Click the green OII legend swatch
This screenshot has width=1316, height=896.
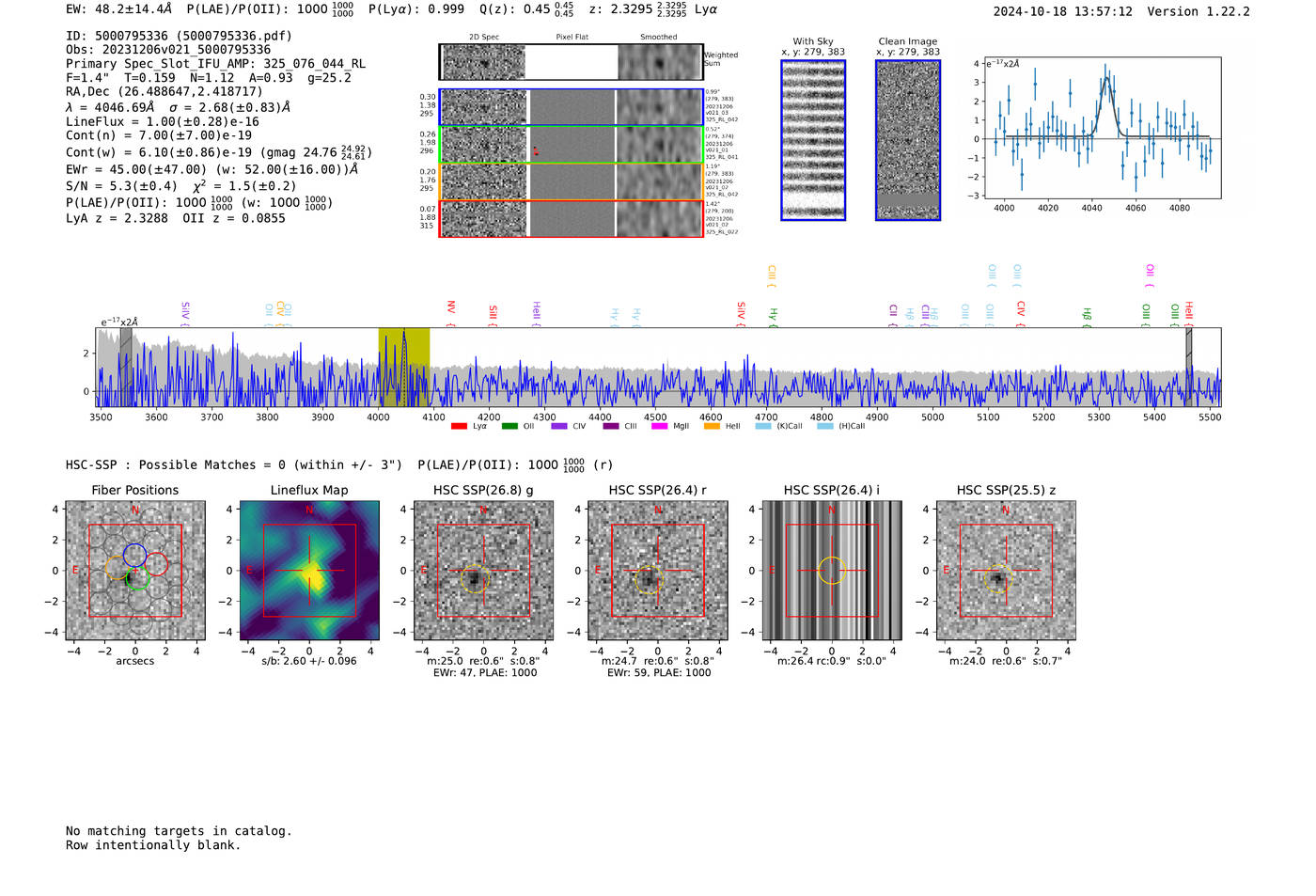tap(509, 426)
